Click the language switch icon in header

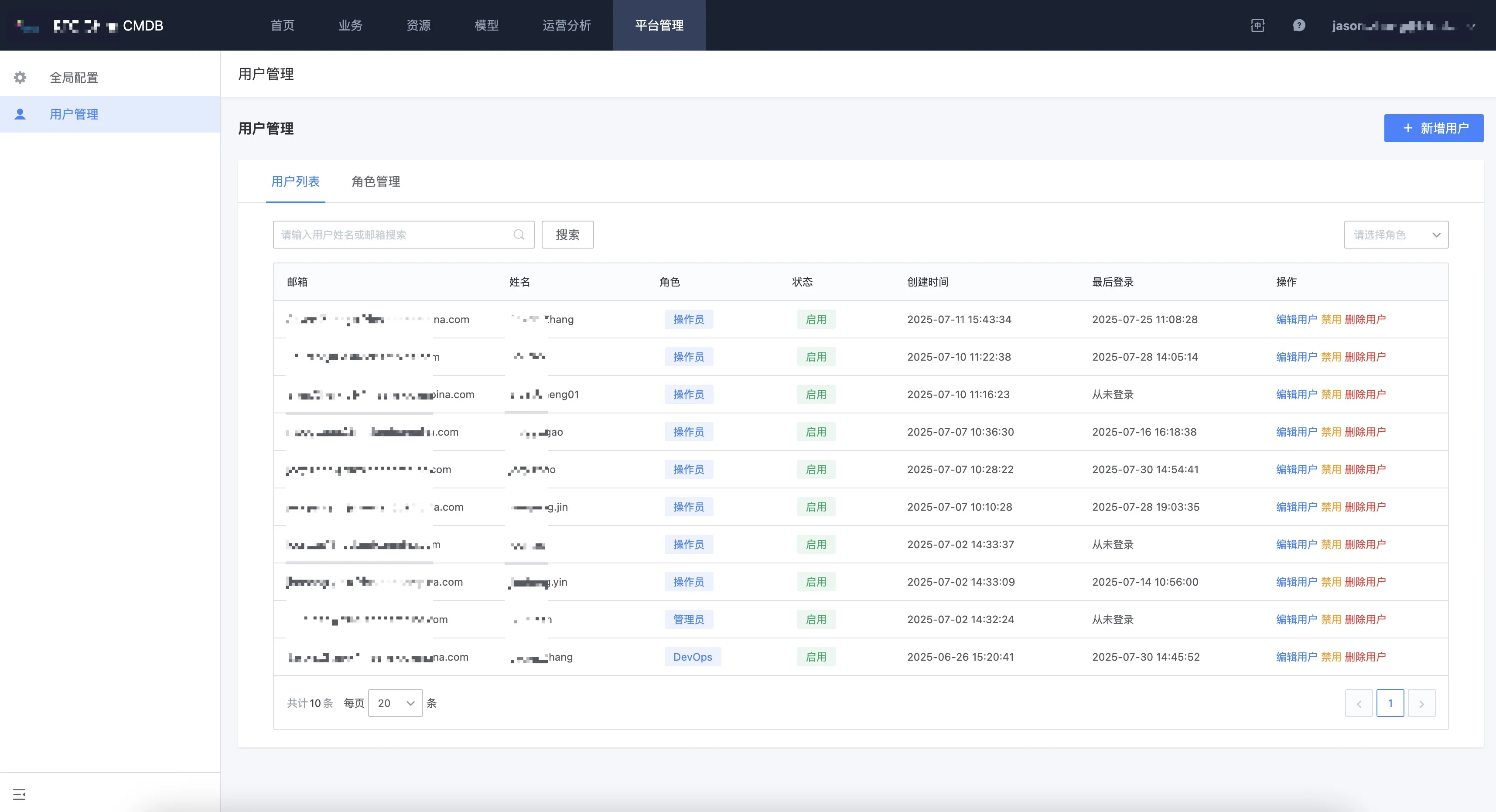tap(1257, 26)
